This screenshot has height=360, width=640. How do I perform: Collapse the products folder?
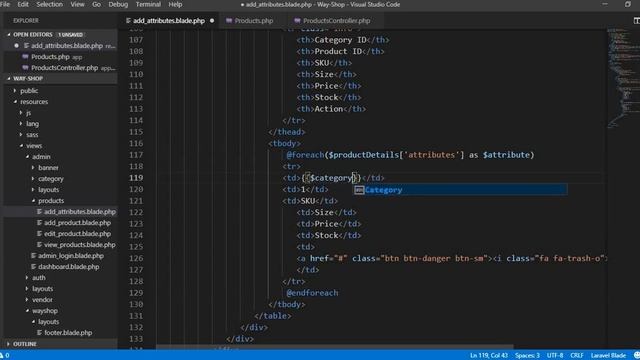pos(51,201)
